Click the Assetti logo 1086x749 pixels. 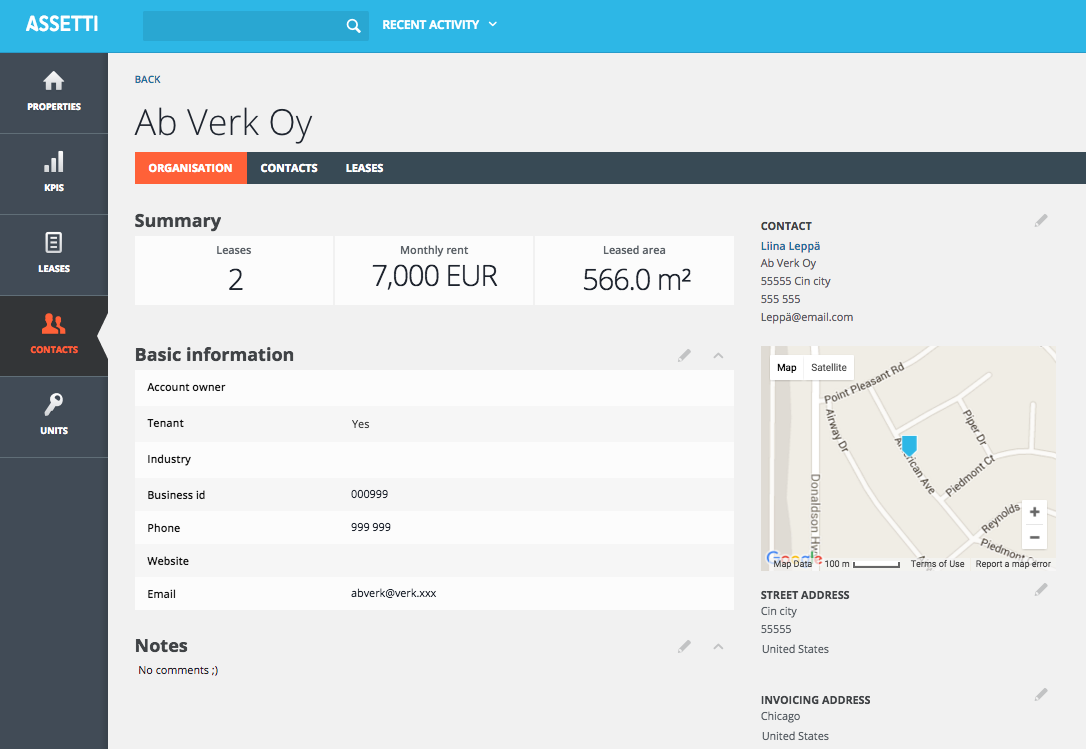(62, 24)
